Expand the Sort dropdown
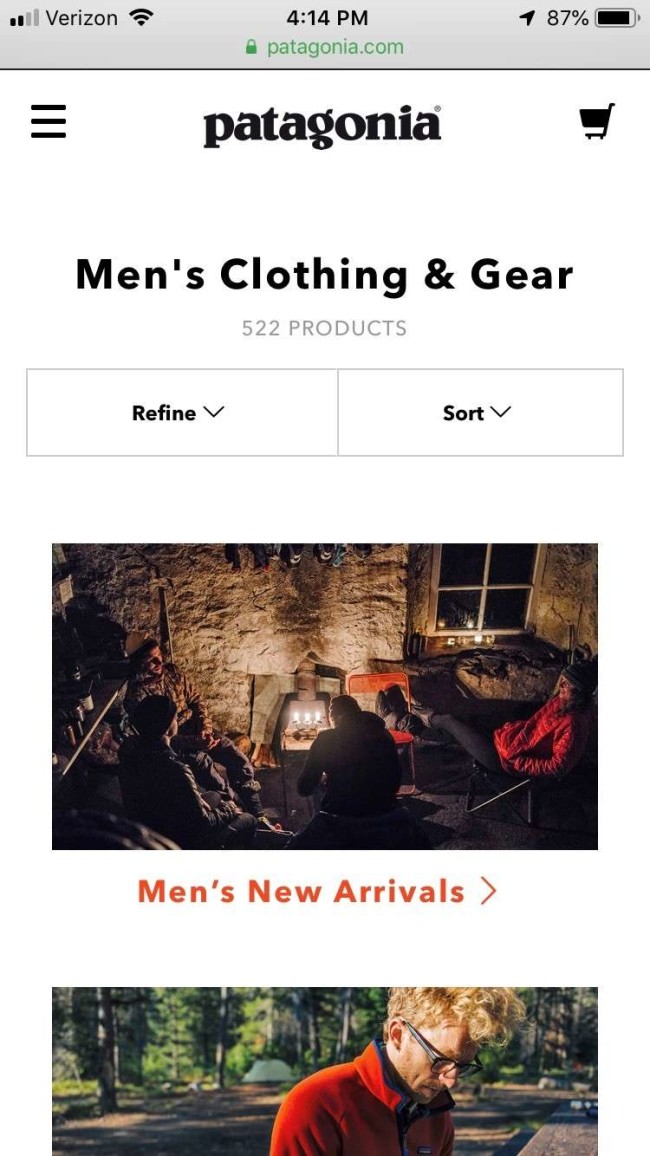 pyautogui.click(x=480, y=413)
